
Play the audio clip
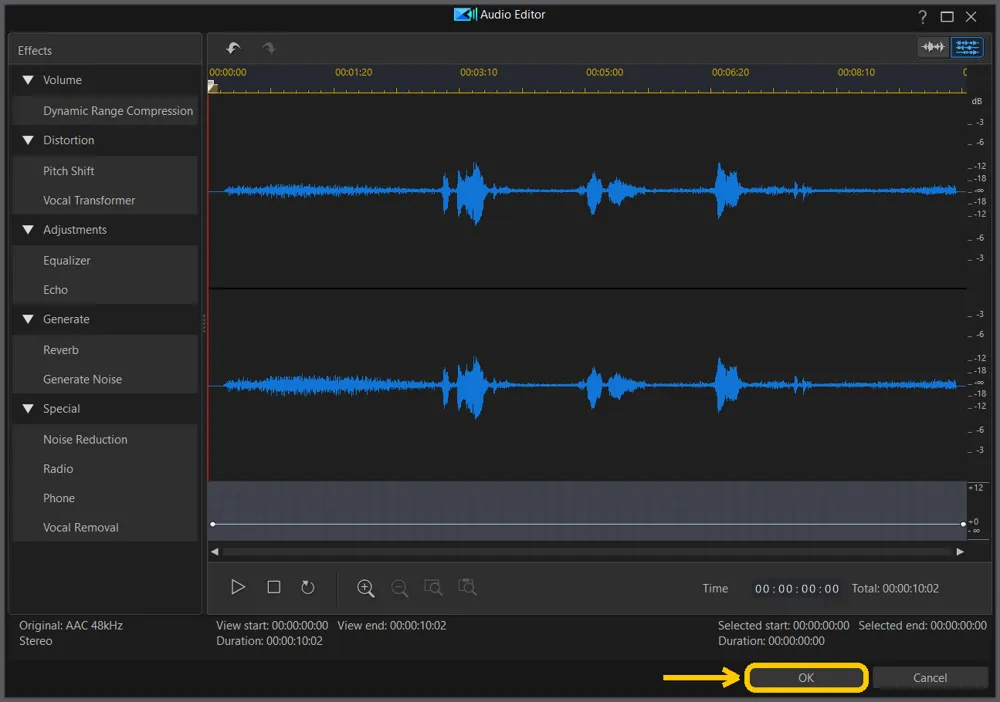click(238, 587)
